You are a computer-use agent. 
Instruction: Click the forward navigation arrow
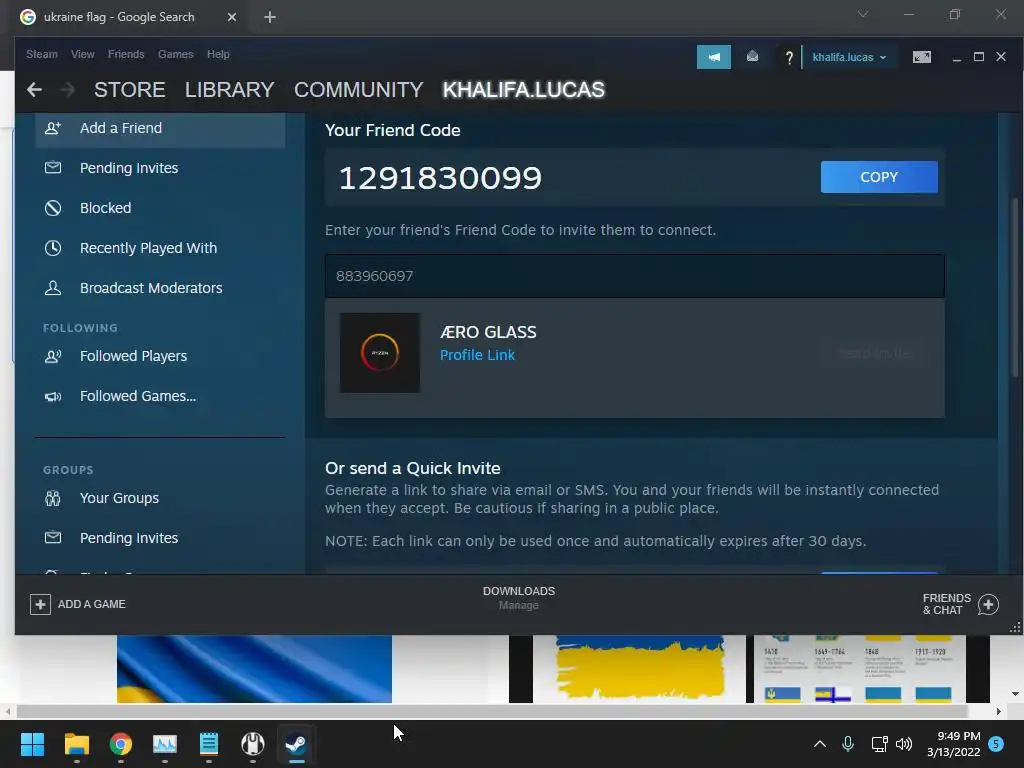pos(67,89)
